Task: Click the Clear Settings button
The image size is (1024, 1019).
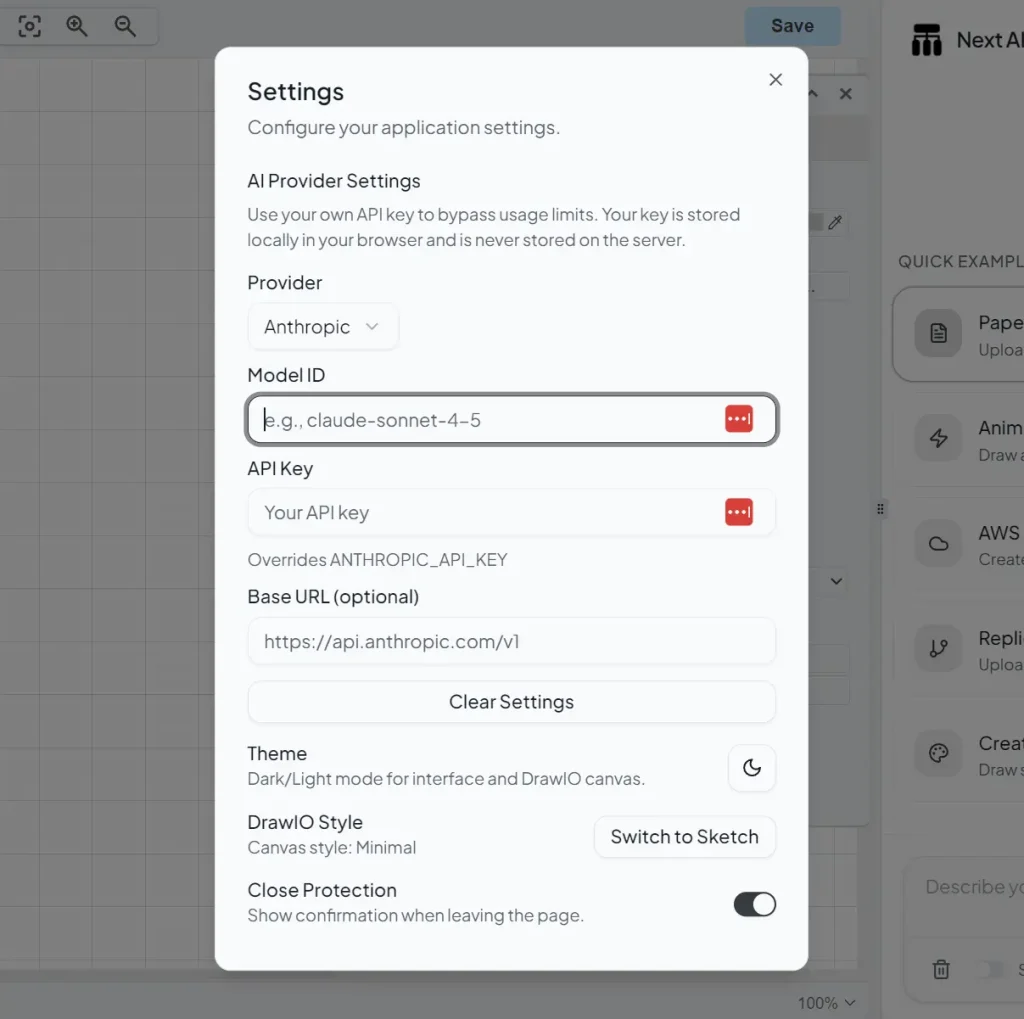Action: [x=511, y=701]
